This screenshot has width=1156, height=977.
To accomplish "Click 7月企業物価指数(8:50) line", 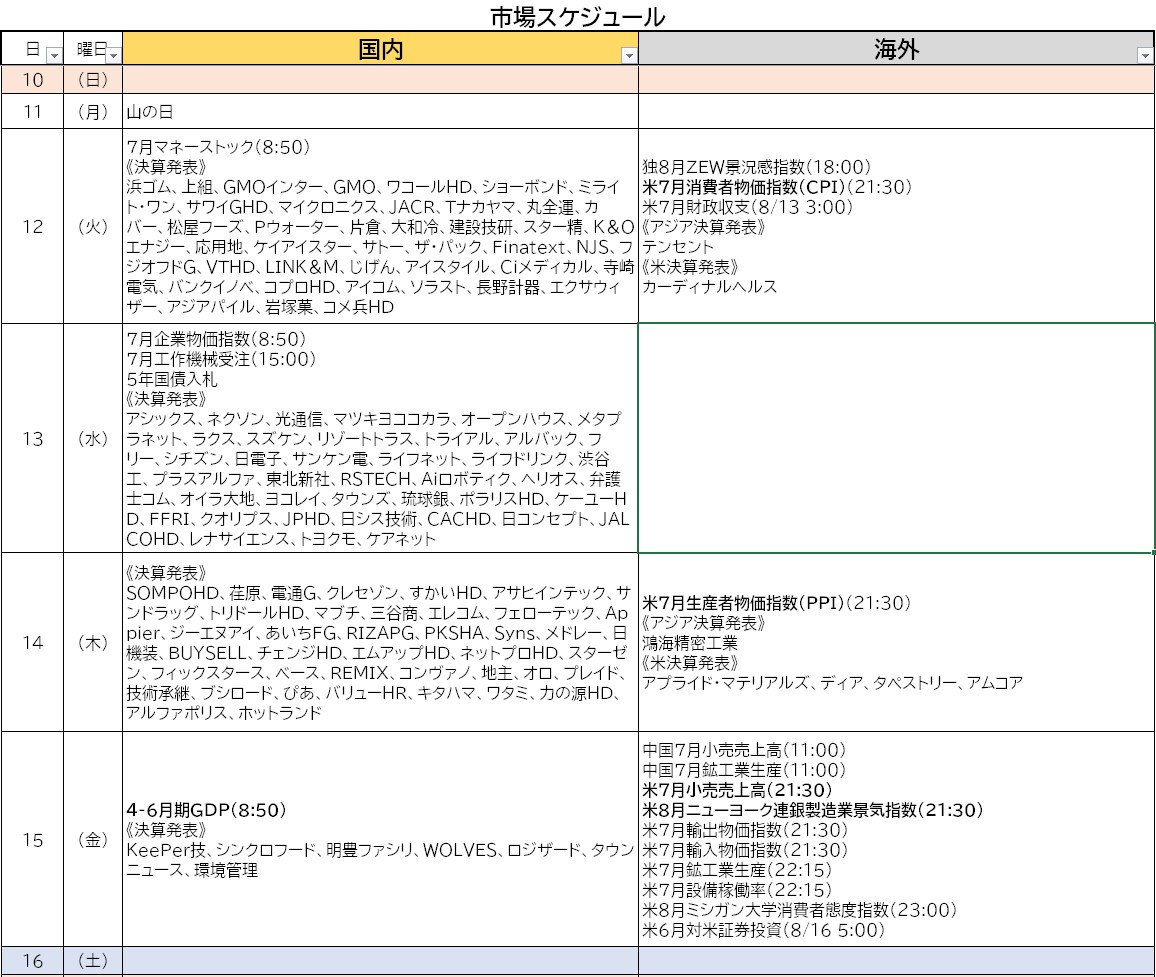I will click(x=216, y=339).
